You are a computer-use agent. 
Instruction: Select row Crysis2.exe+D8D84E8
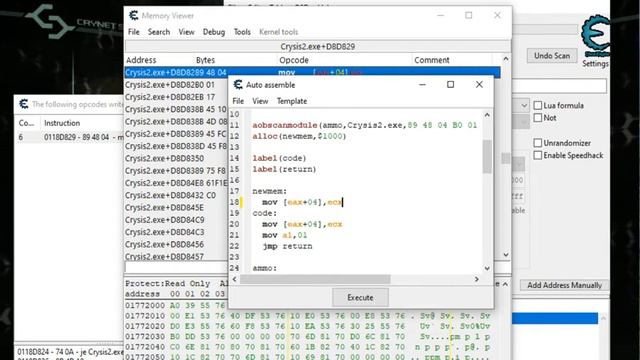176,183
